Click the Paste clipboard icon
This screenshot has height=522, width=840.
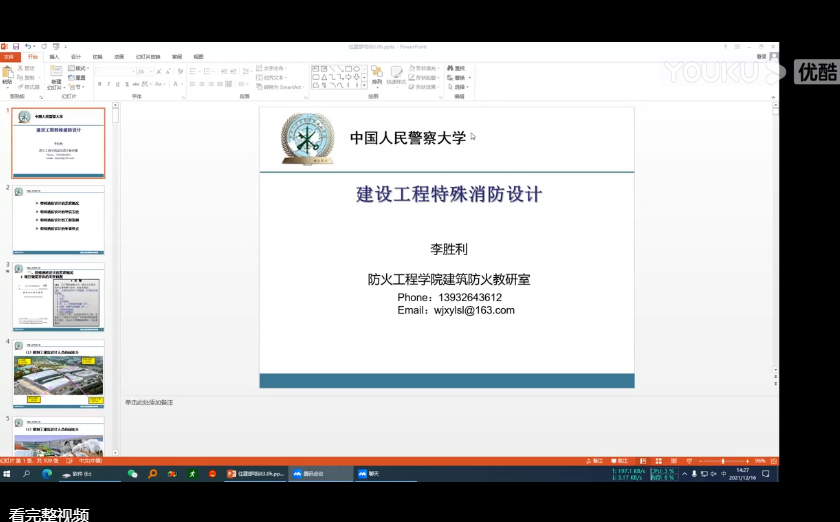8,73
